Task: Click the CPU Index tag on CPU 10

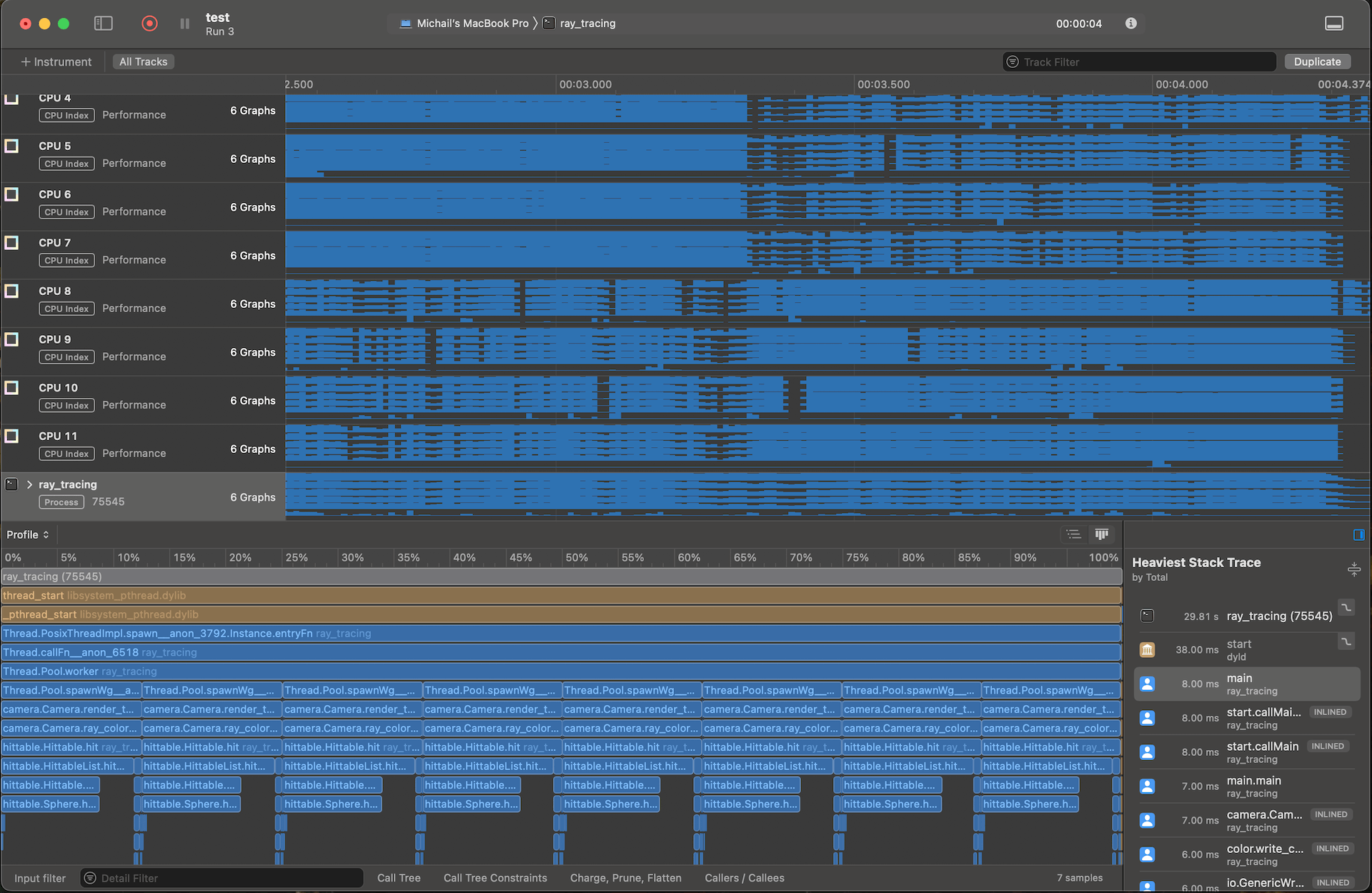Action: 66,406
